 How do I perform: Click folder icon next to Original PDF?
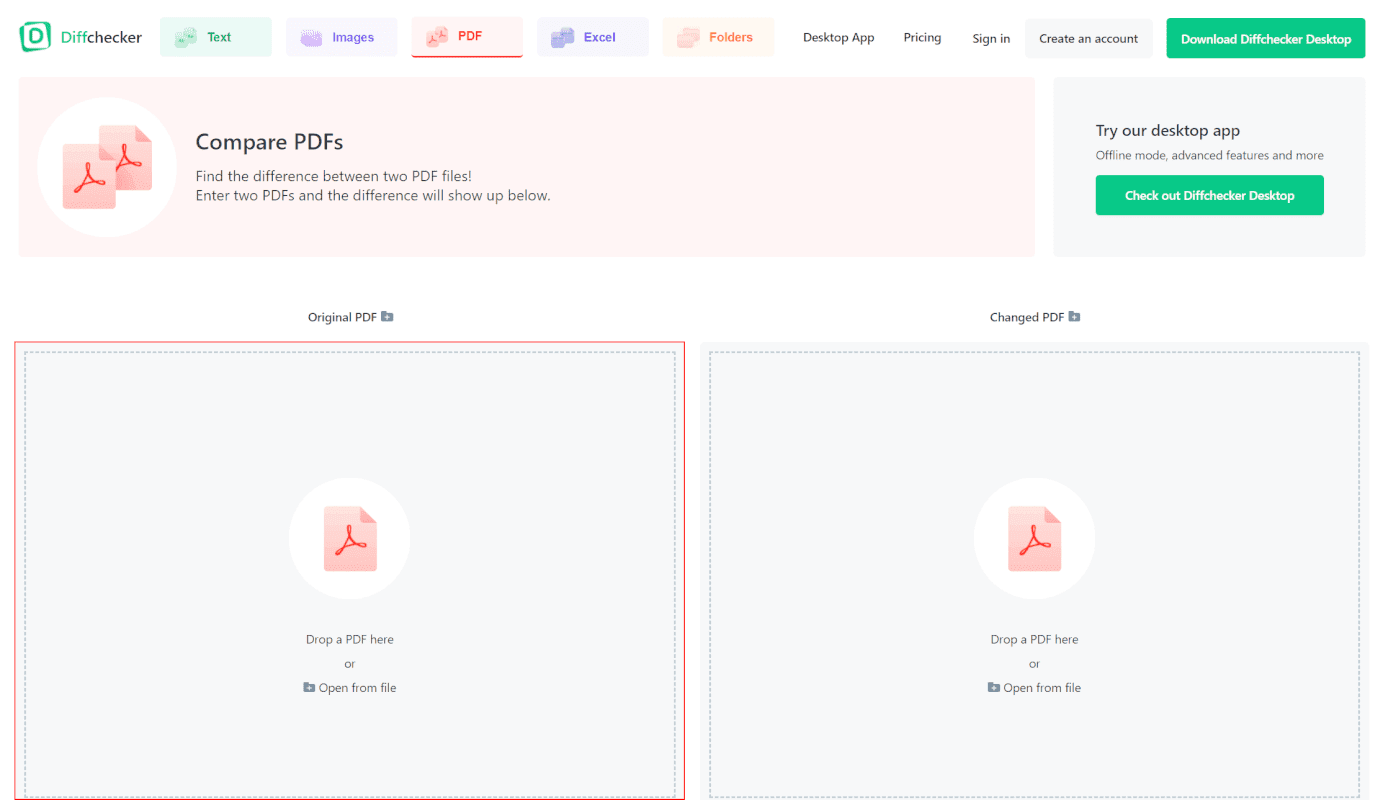click(387, 317)
